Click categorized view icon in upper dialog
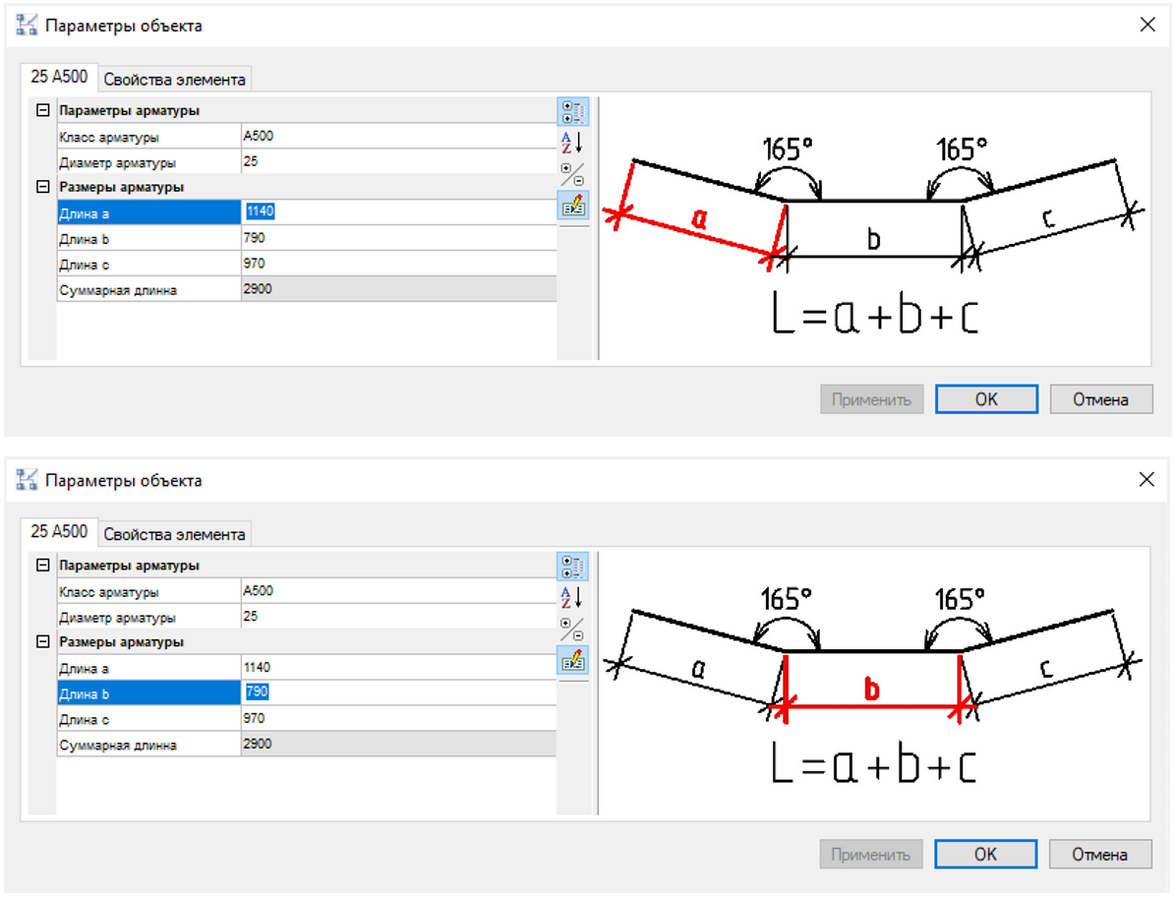This screenshot has height=900, width=1175. pyautogui.click(x=573, y=112)
